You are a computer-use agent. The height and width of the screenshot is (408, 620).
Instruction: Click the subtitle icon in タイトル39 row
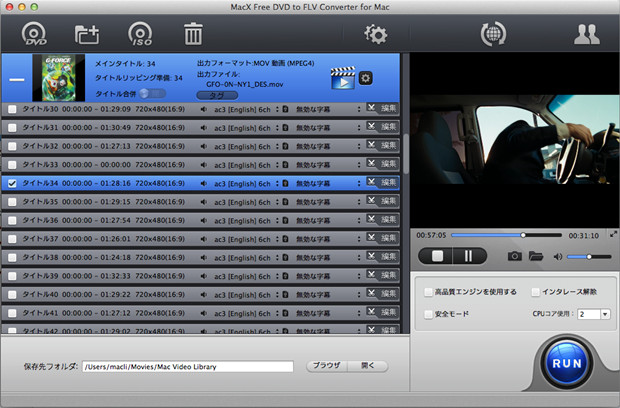pyautogui.click(x=285, y=276)
